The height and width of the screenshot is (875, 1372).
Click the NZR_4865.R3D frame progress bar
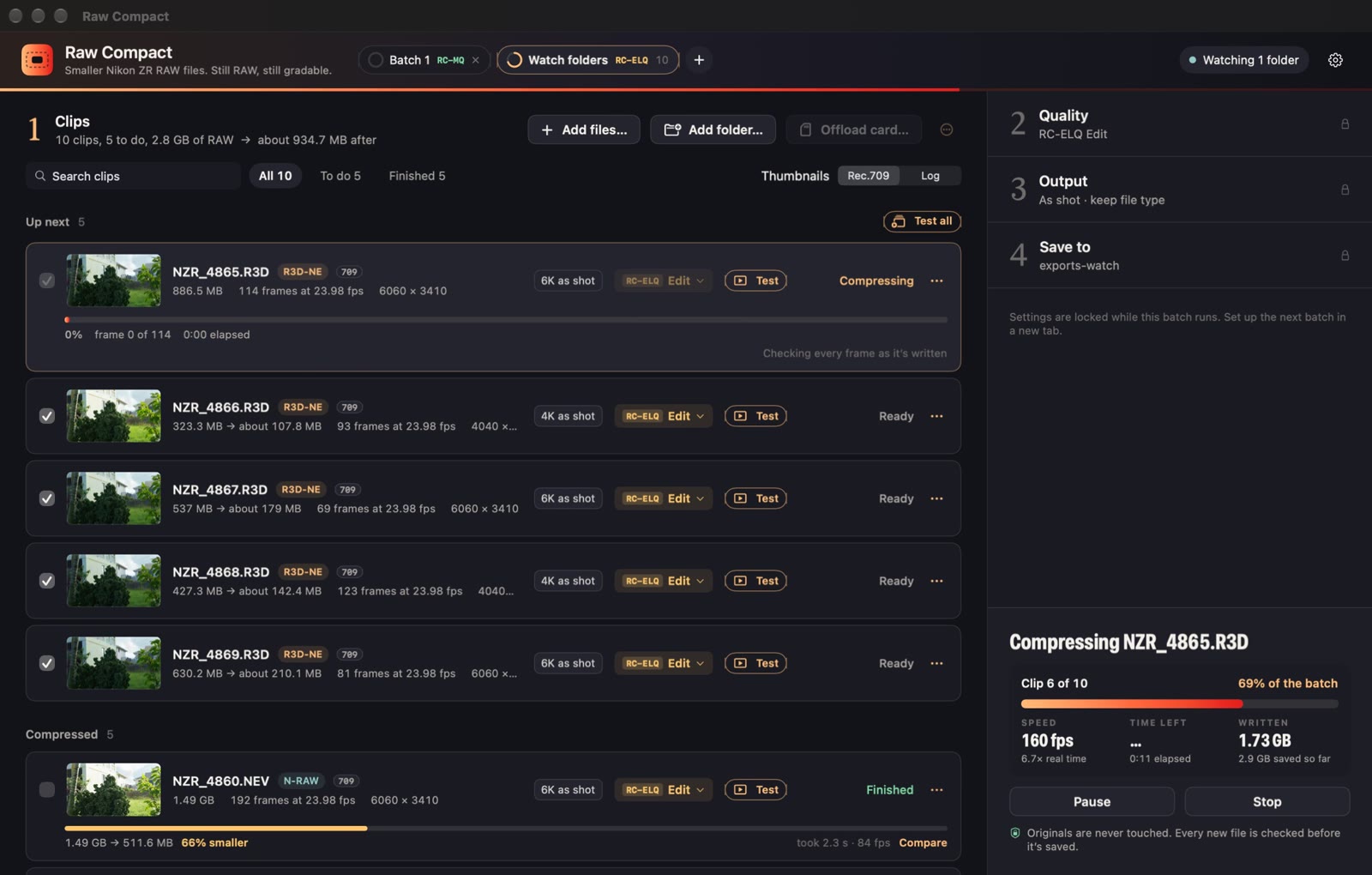(x=506, y=320)
